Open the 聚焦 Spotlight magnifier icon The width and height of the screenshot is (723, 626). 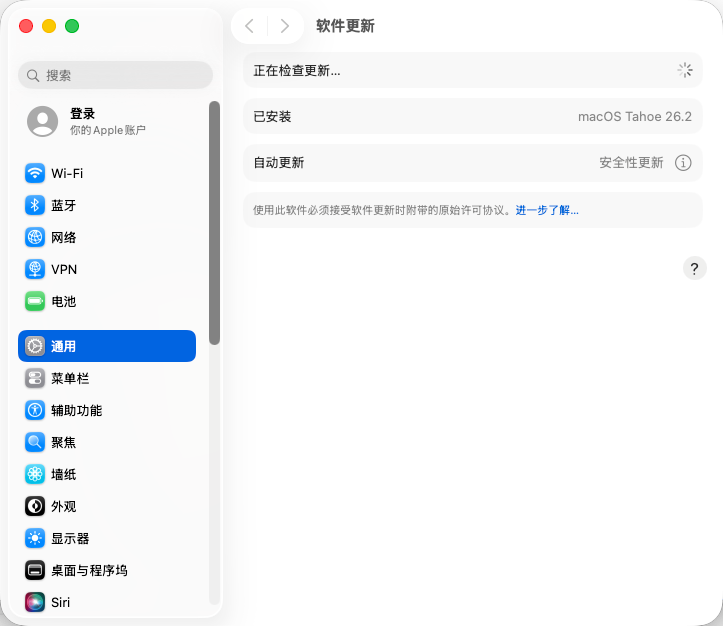click(35, 443)
